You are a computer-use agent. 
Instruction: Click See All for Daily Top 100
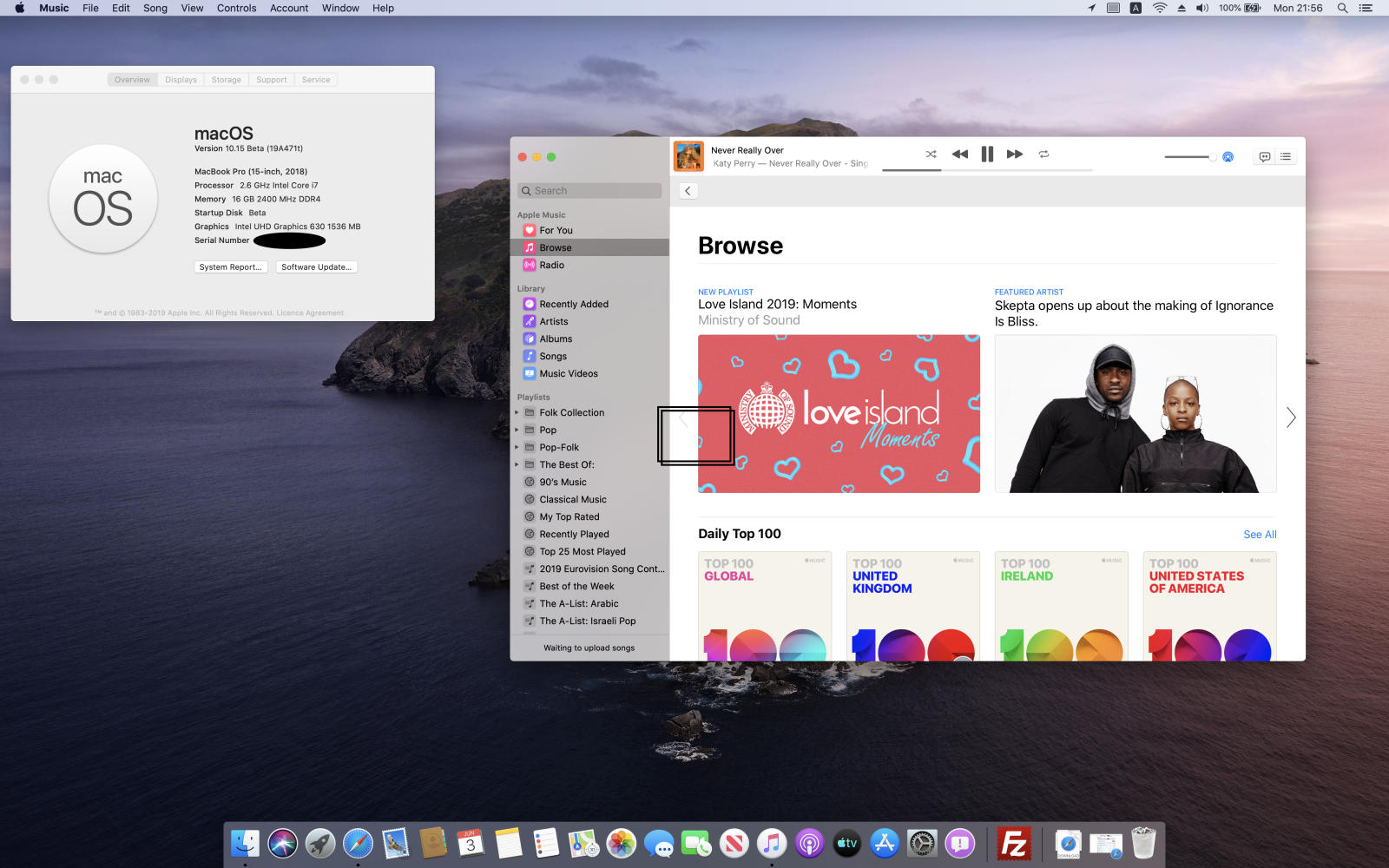(x=1260, y=535)
